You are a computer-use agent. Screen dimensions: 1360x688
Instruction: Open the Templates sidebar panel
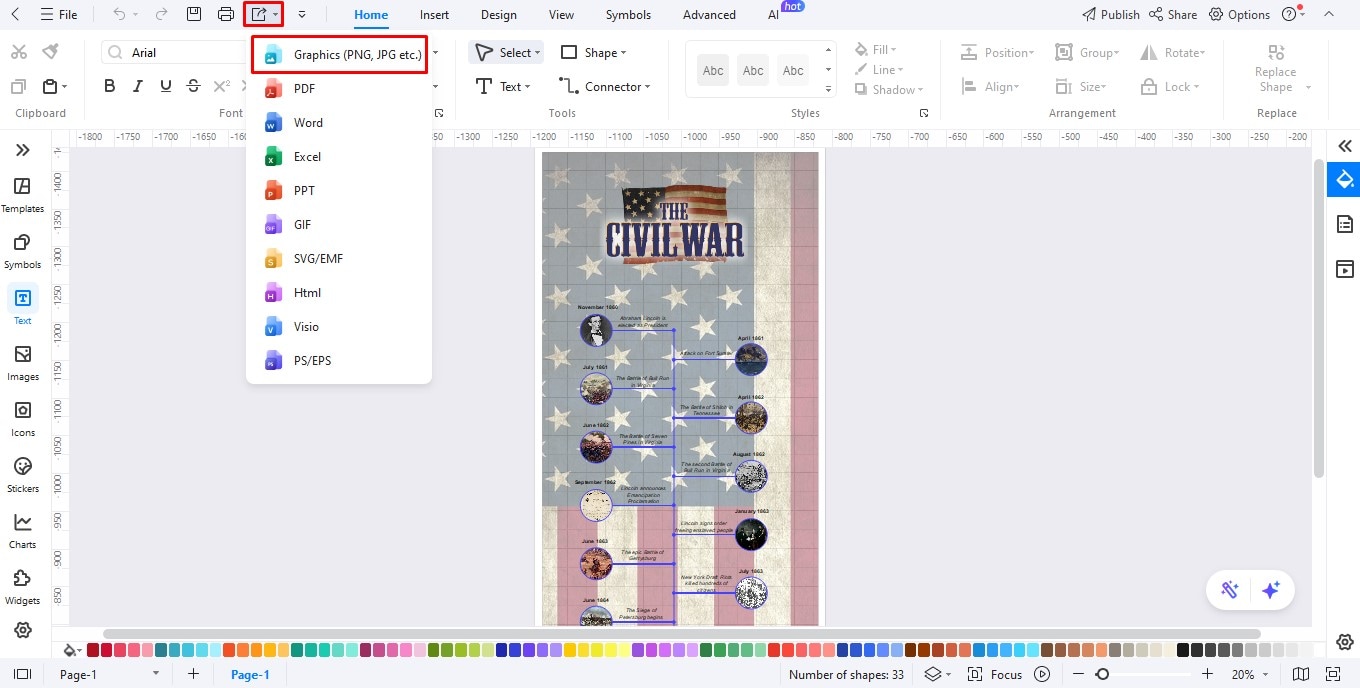pos(22,195)
